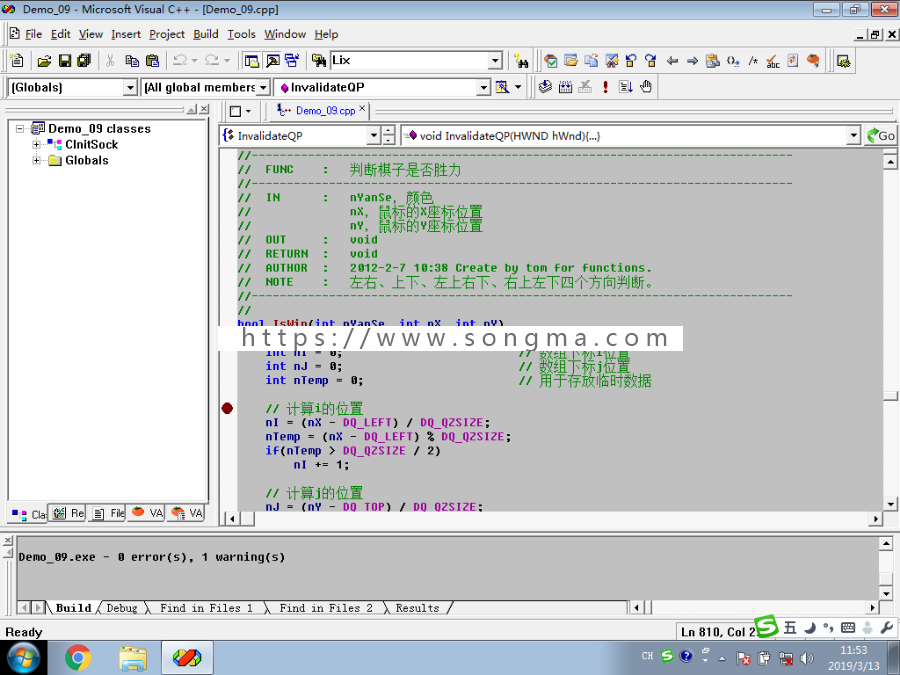Click the insert braces {} icon
The height and width of the screenshot is (675, 900).
pos(733,60)
